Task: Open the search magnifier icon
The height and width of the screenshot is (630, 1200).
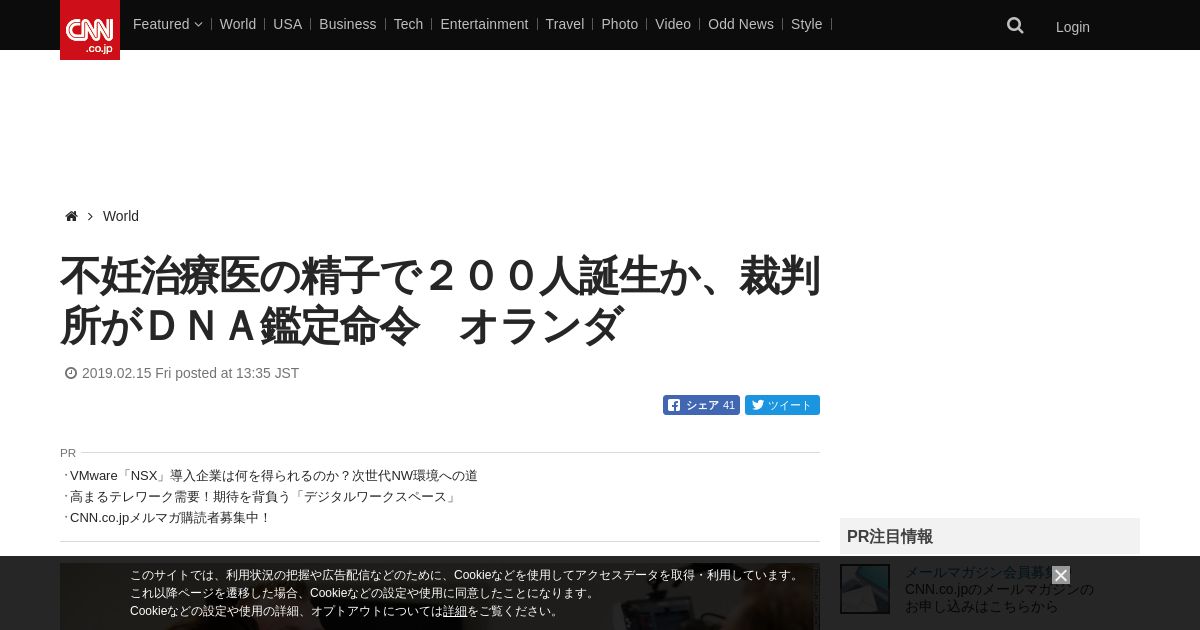Action: [1015, 26]
